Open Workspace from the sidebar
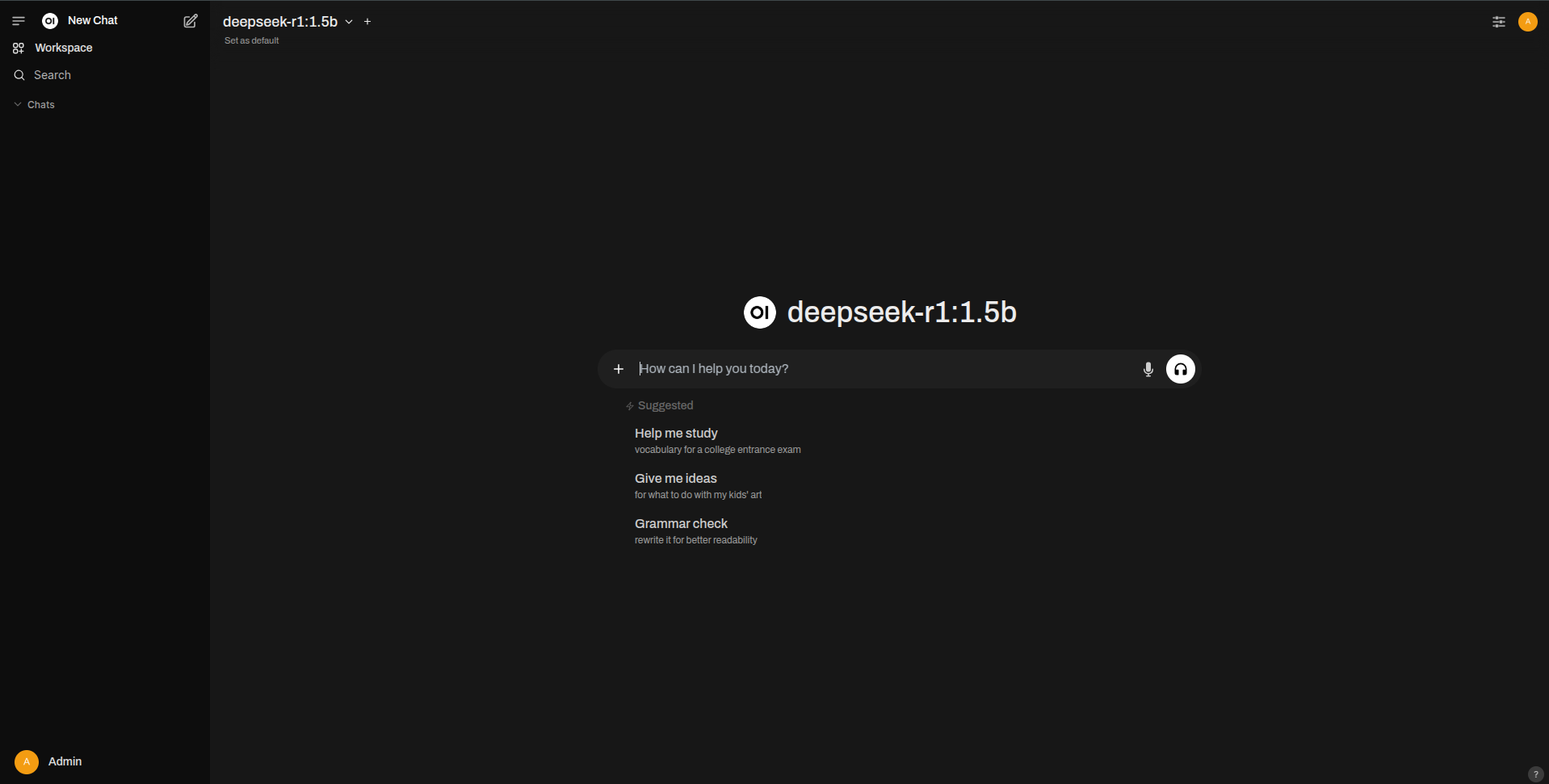Viewport: 1549px width, 784px height. [63, 48]
